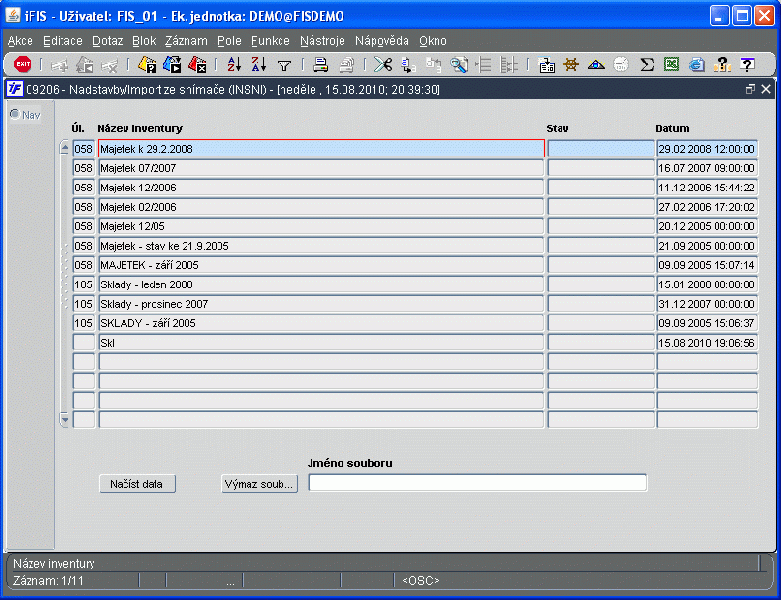Click the green Excel export icon
This screenshot has height=600, width=781.
tap(671, 64)
